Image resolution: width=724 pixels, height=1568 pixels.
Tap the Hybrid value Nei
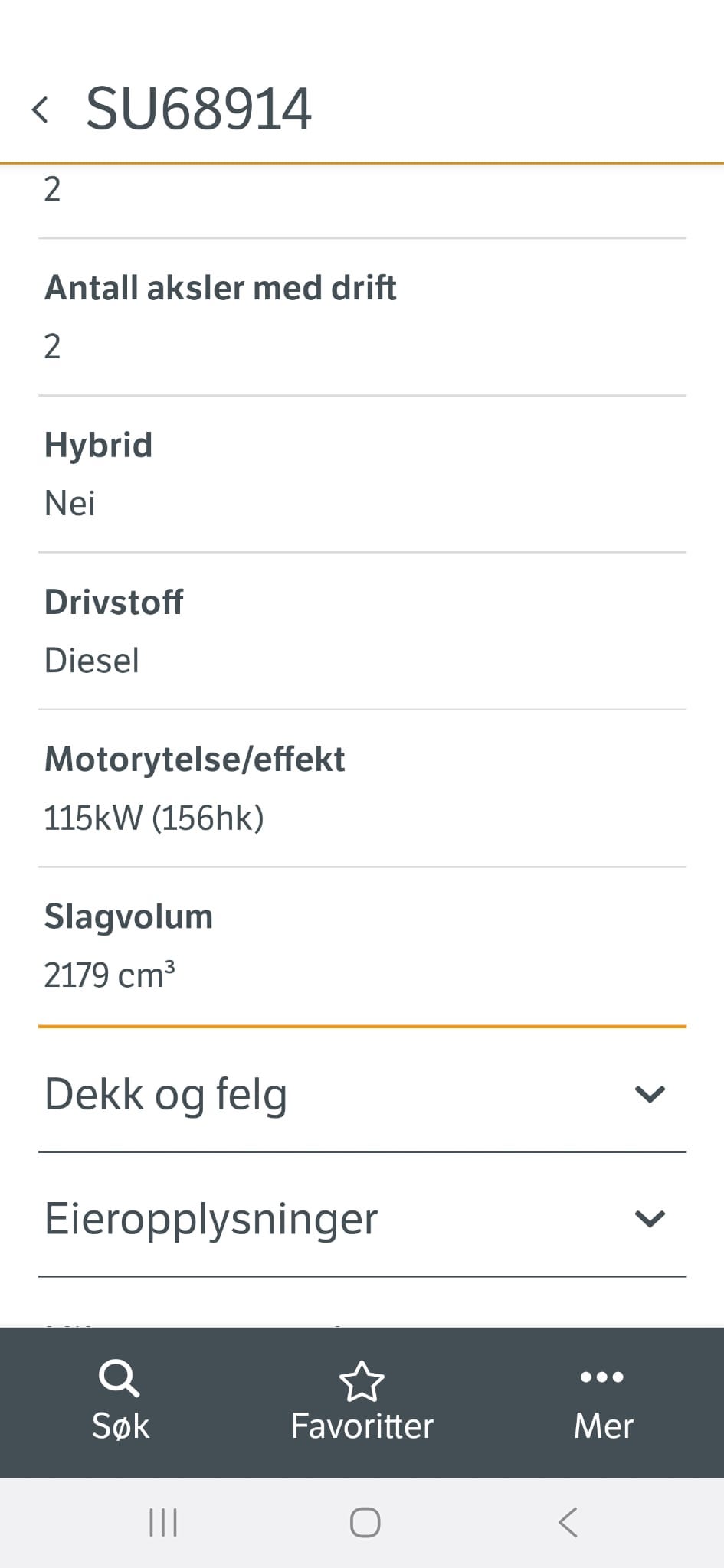(x=70, y=504)
